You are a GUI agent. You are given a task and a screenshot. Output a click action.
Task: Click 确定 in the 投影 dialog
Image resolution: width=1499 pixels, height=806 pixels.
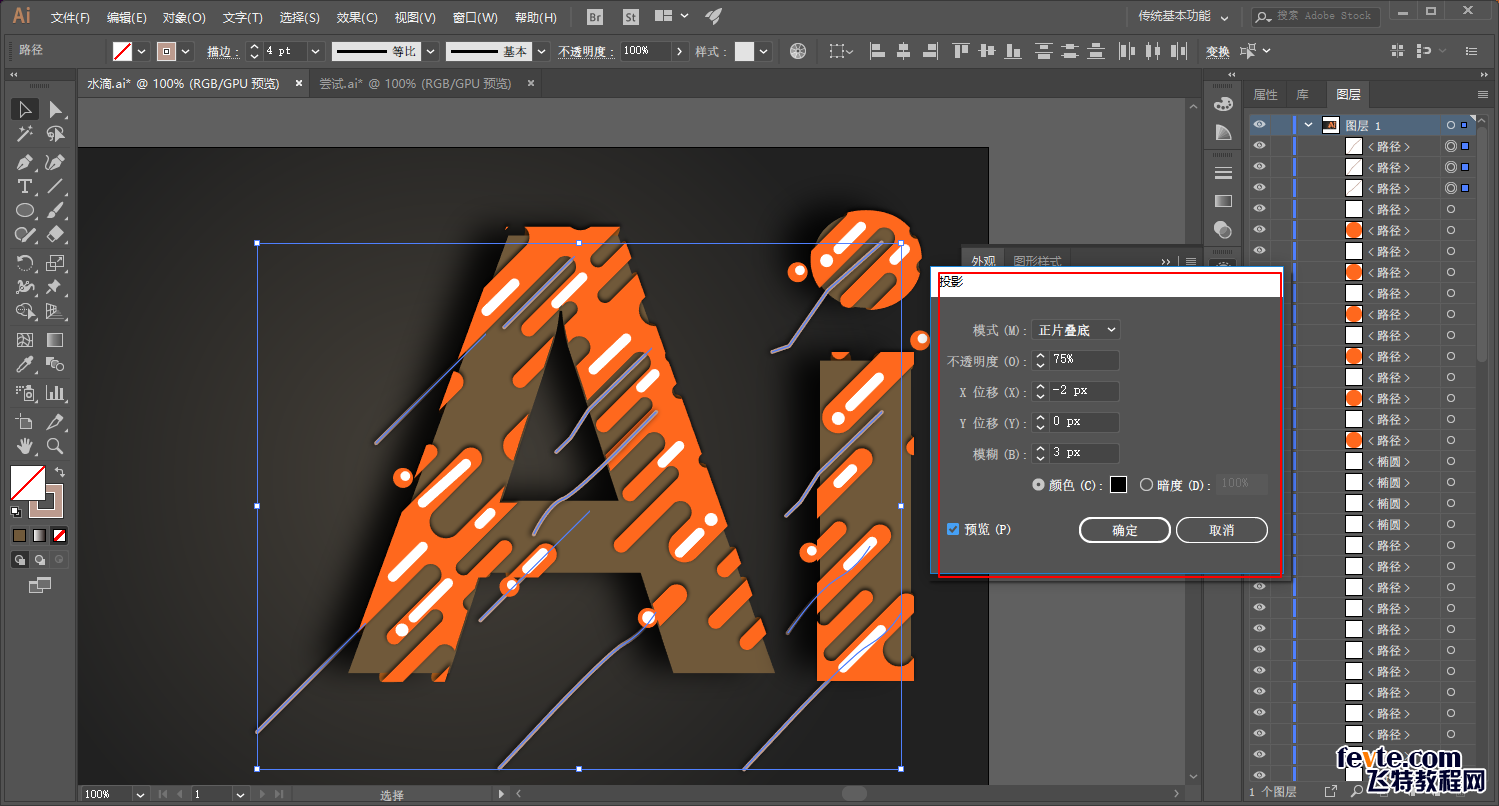coord(1125,530)
